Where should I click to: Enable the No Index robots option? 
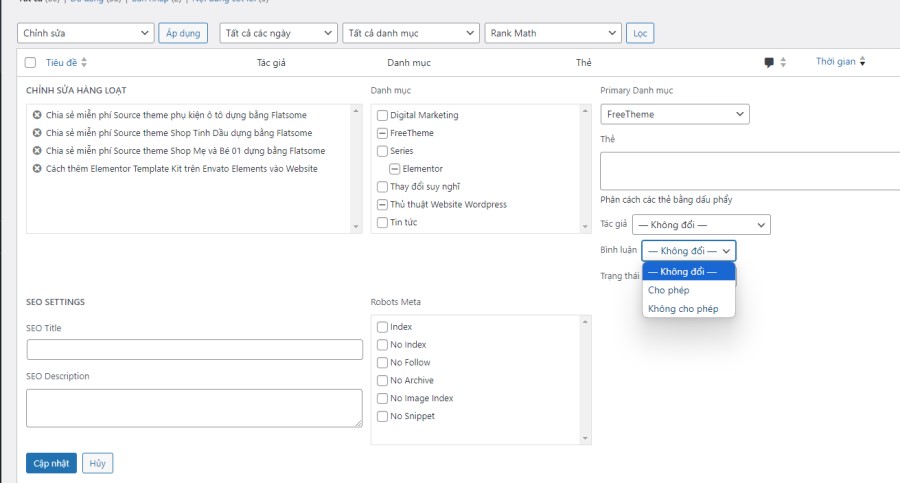tap(382, 345)
